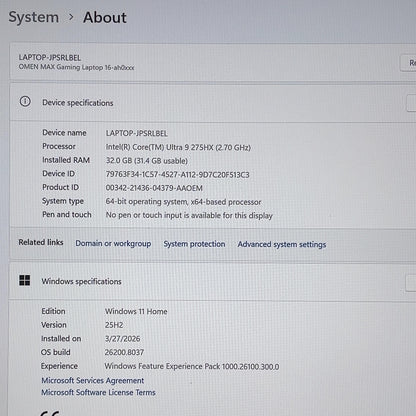Open Advanced system settings link
The height and width of the screenshot is (416, 416).
tap(282, 245)
